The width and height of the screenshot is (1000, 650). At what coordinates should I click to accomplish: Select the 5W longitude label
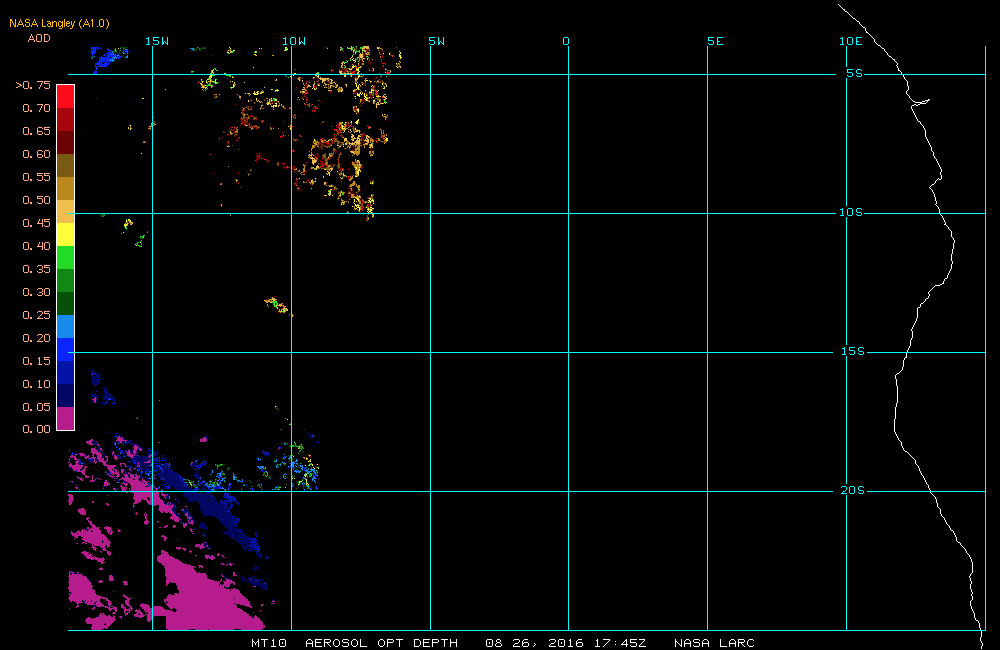point(435,41)
